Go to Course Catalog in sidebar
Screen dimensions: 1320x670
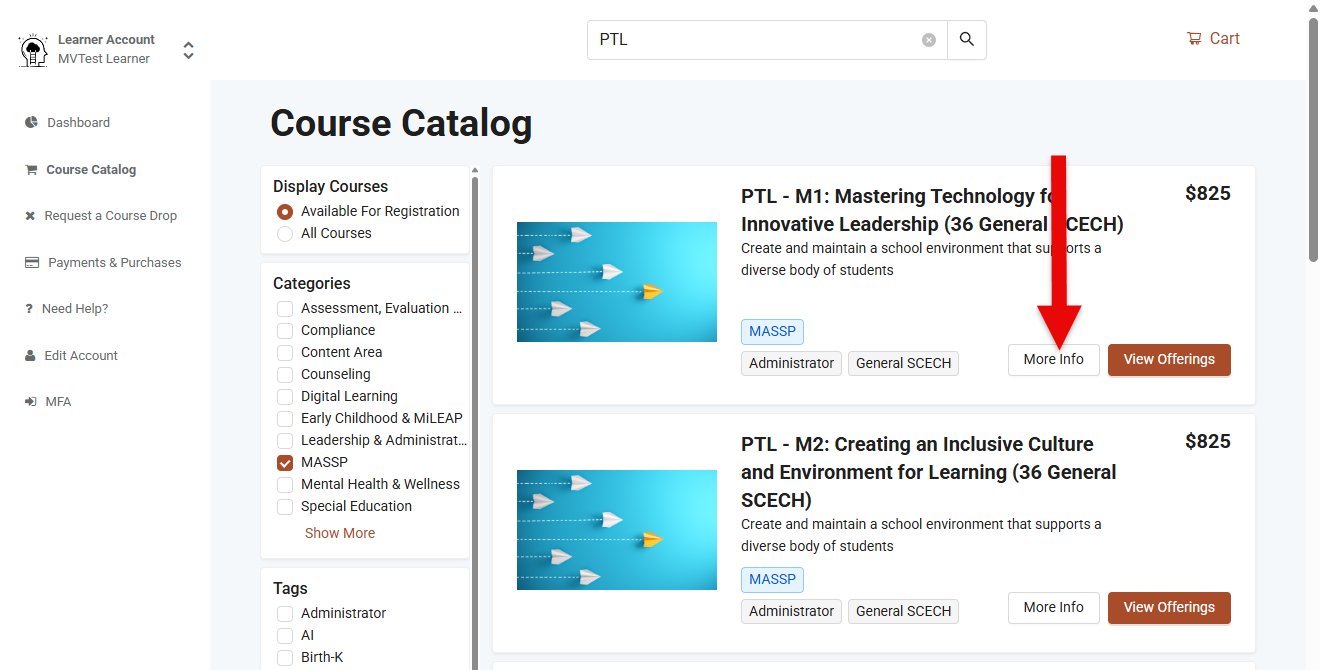click(x=91, y=170)
